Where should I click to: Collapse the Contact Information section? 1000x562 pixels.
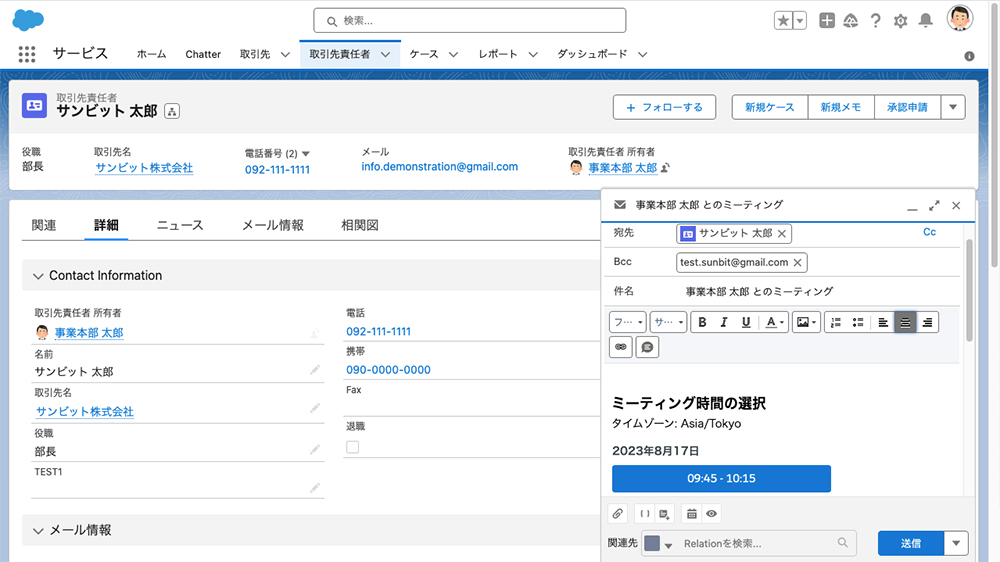38,276
